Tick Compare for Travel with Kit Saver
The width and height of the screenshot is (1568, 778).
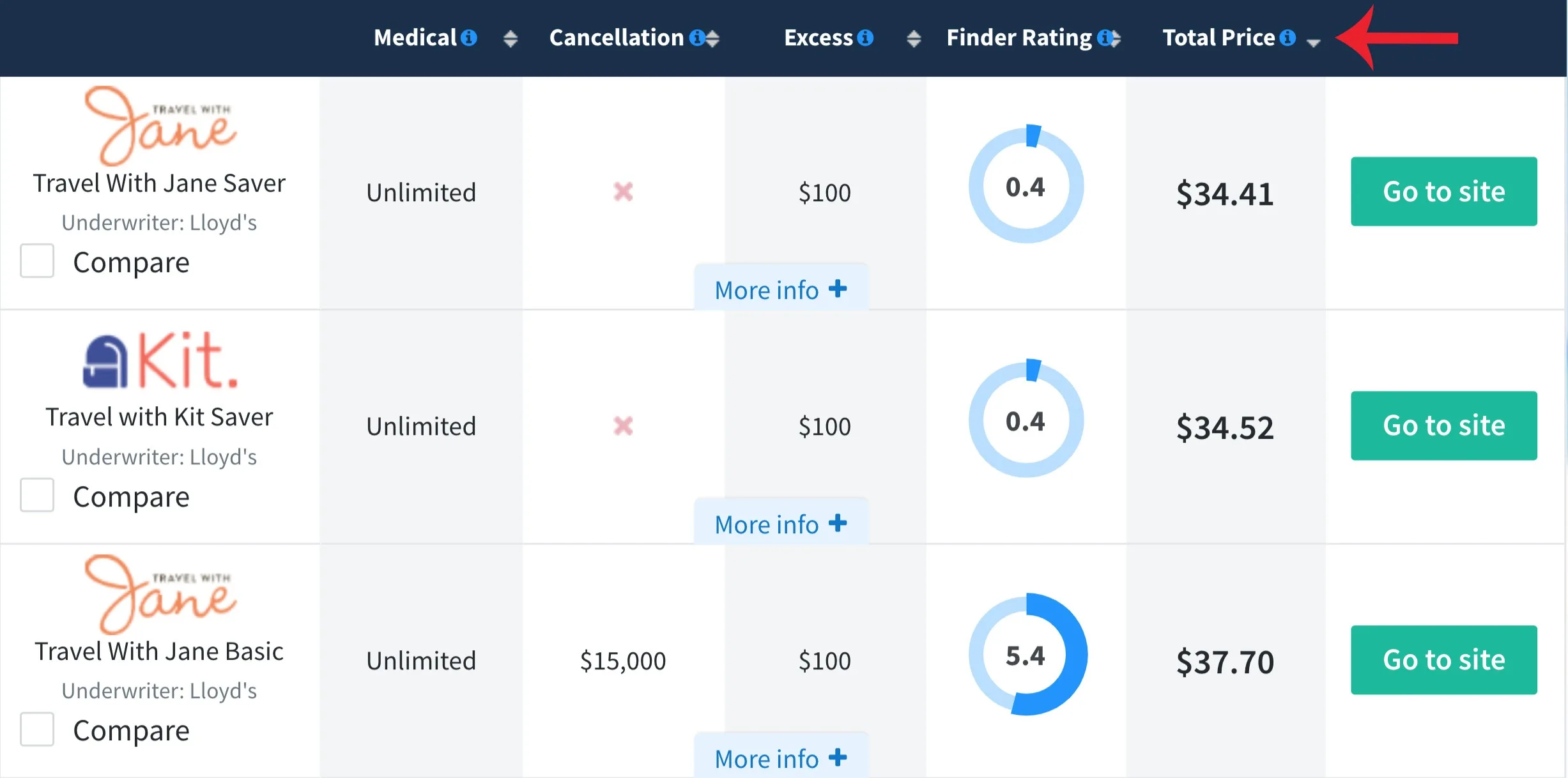point(37,495)
